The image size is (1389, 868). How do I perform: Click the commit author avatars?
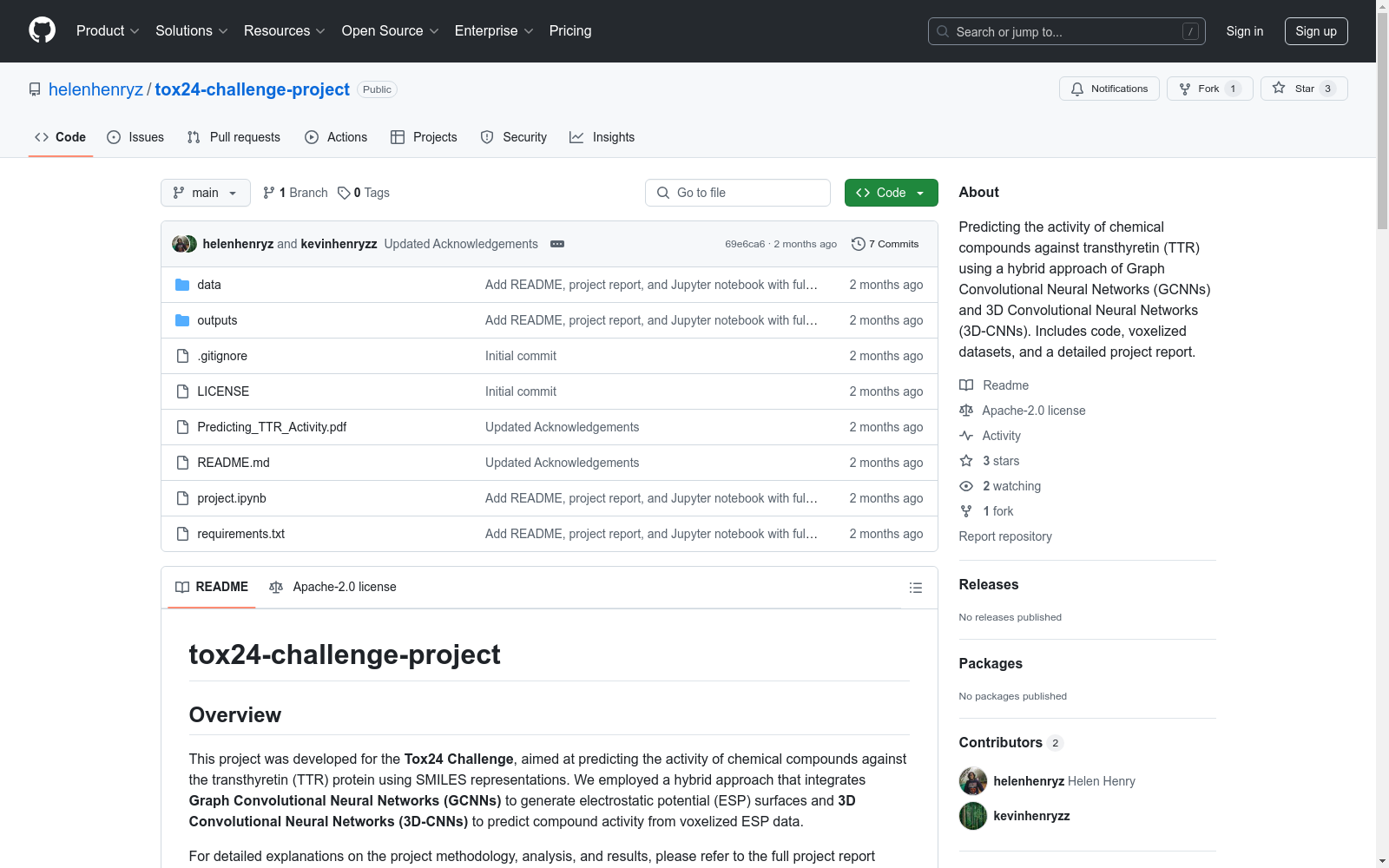[x=184, y=244]
